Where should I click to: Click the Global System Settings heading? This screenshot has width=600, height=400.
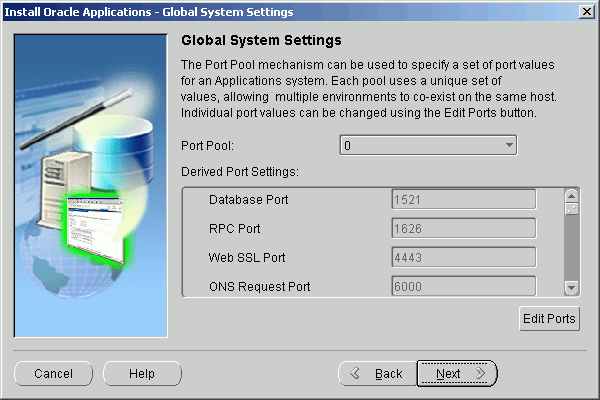(x=261, y=40)
